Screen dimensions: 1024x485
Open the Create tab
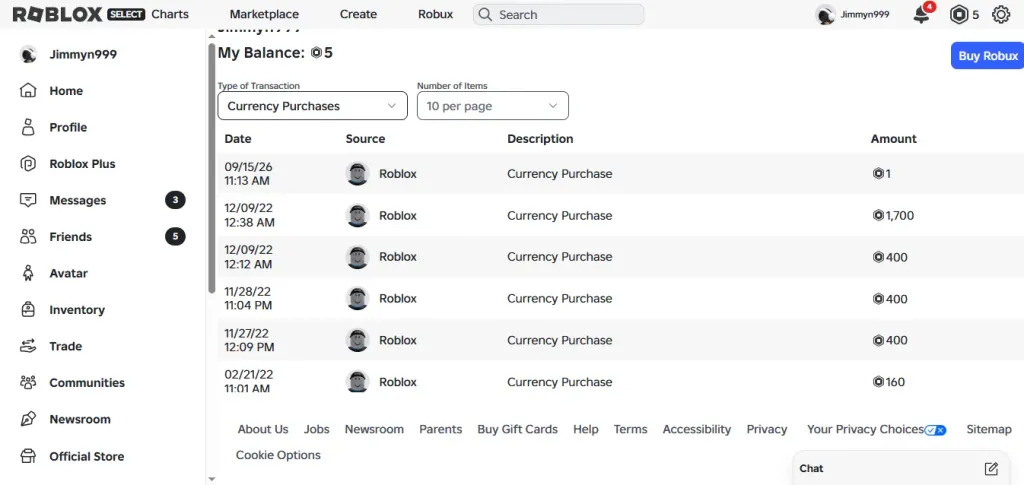coord(358,14)
